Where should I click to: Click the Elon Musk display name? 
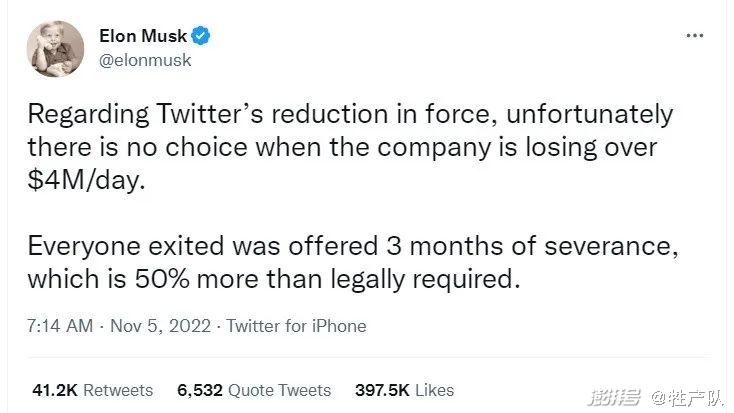tap(143, 36)
